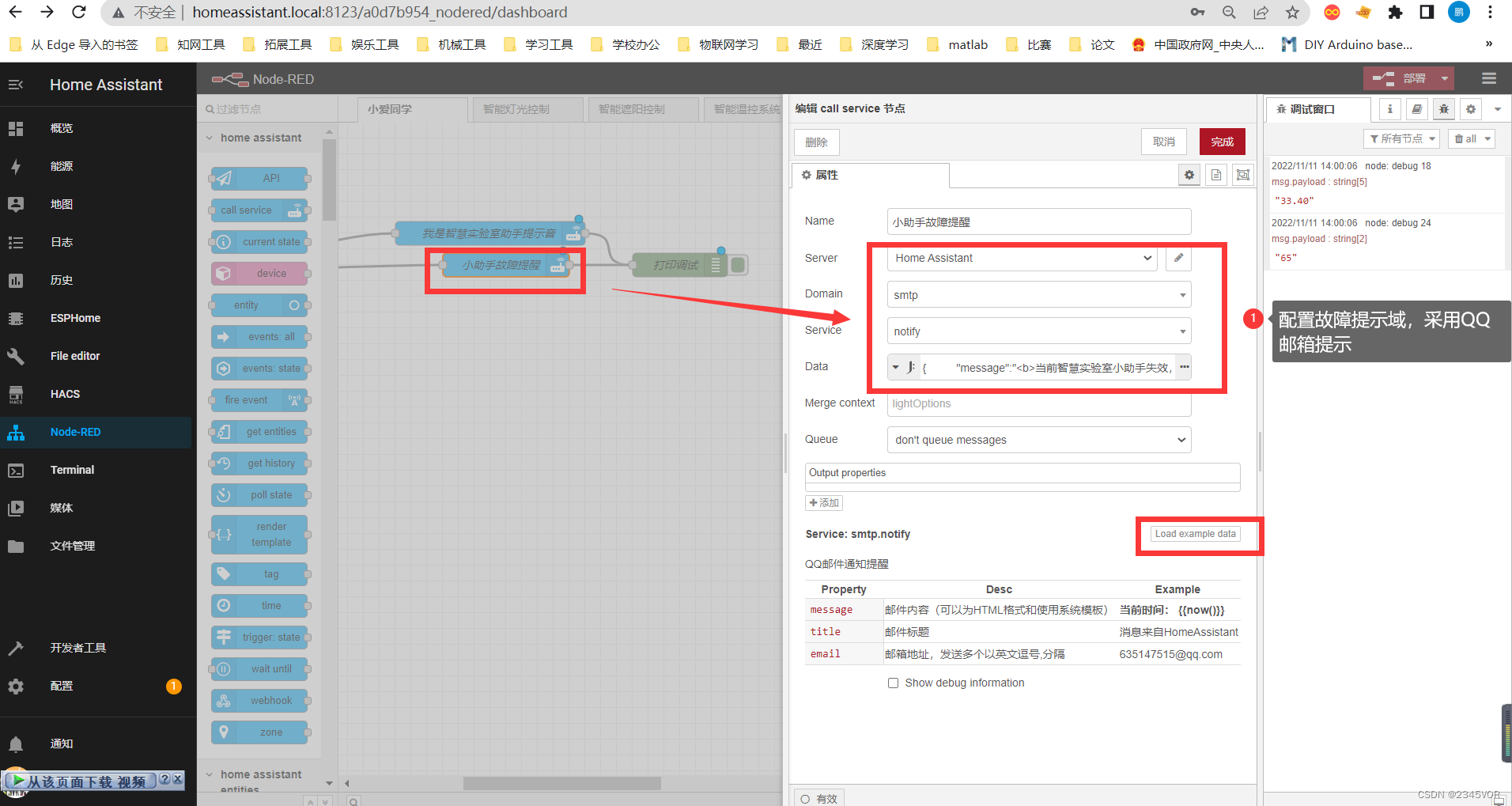Select the render template palette node

[259, 535]
